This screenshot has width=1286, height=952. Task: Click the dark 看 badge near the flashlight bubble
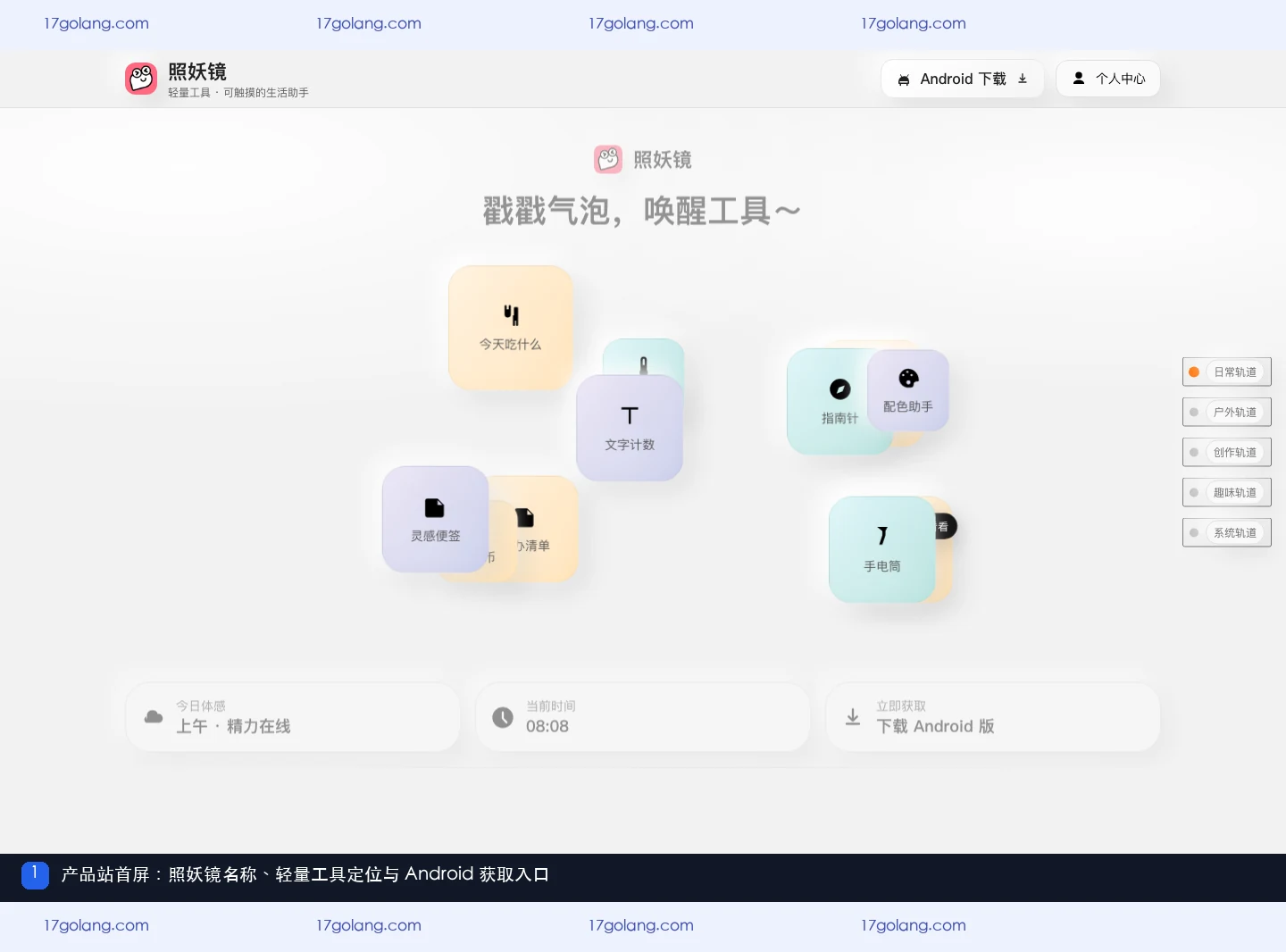click(945, 527)
